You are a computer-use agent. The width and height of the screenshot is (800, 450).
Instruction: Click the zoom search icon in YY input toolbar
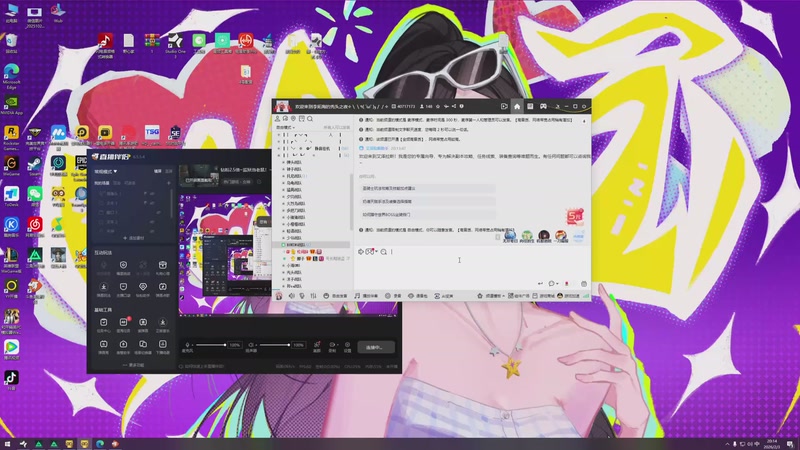coord(384,252)
